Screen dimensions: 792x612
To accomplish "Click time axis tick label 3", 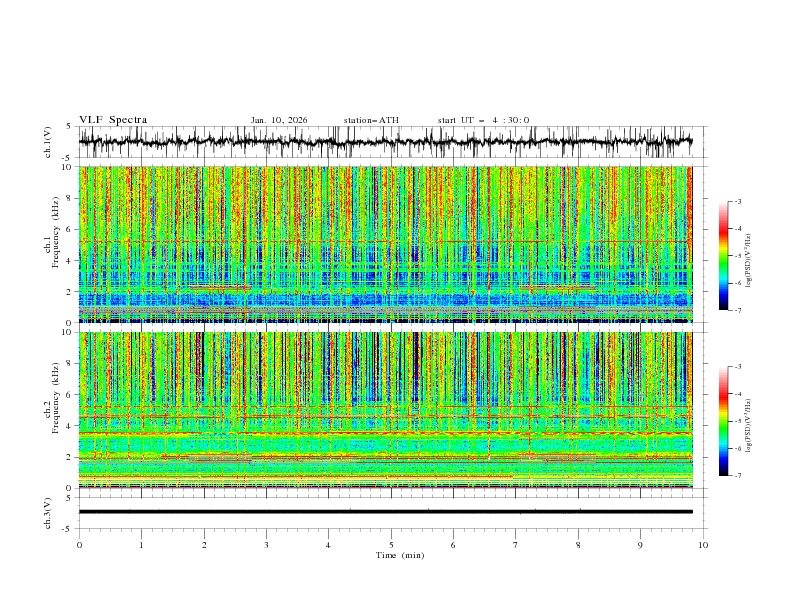I will (266, 545).
